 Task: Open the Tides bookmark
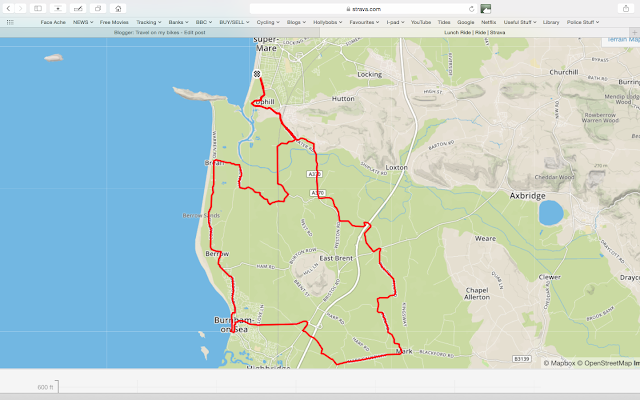click(x=444, y=22)
